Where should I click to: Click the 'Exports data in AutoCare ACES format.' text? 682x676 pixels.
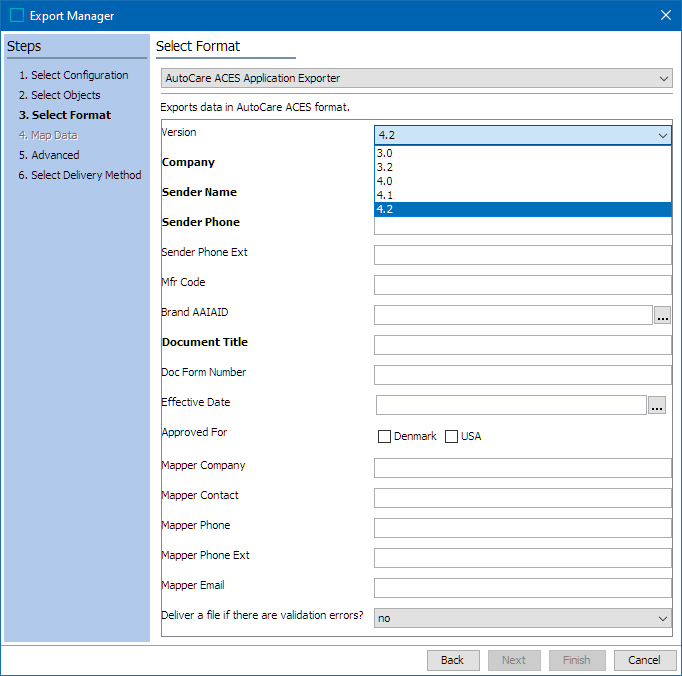255,107
